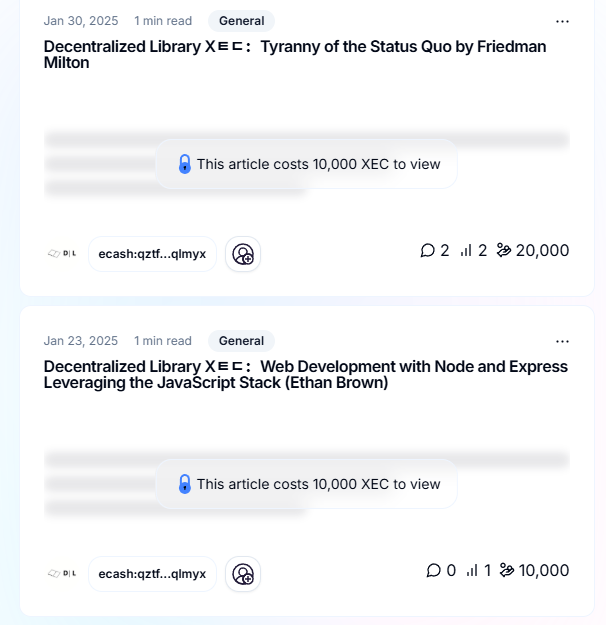The height and width of the screenshot is (625, 606).
Task: Click follow-user icon on Friedman article
Action: click(x=243, y=254)
